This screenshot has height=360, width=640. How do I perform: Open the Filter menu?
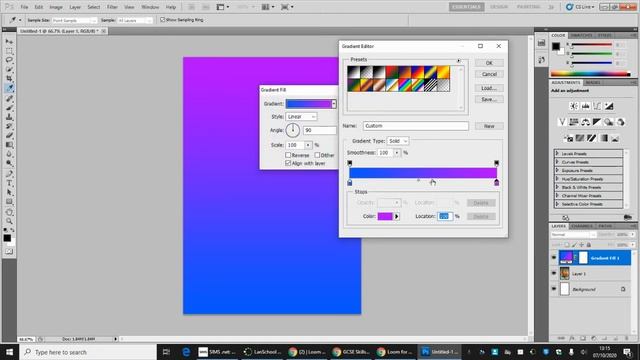(x=112, y=7)
